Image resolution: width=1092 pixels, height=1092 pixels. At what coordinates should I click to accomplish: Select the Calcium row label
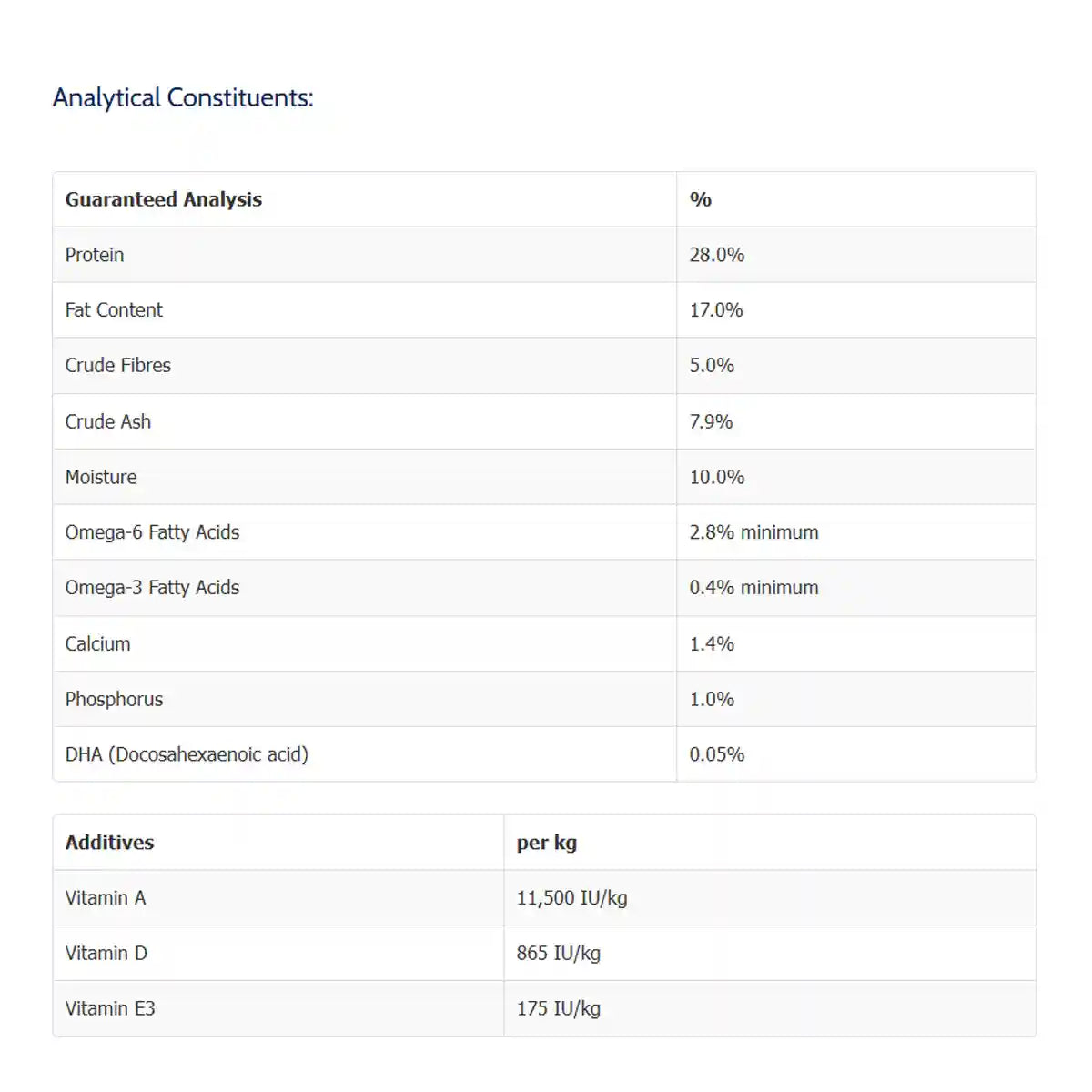(97, 644)
